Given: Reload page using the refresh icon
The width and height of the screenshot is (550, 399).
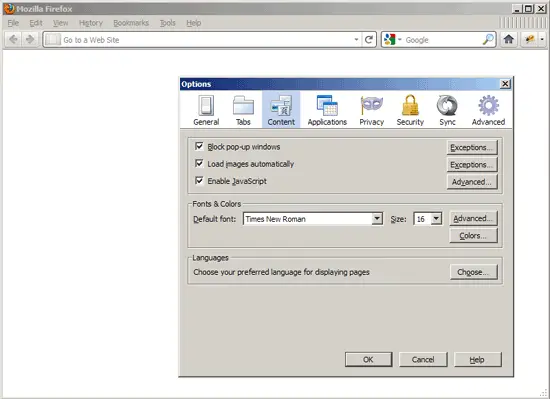Looking at the screenshot, I should [368, 40].
